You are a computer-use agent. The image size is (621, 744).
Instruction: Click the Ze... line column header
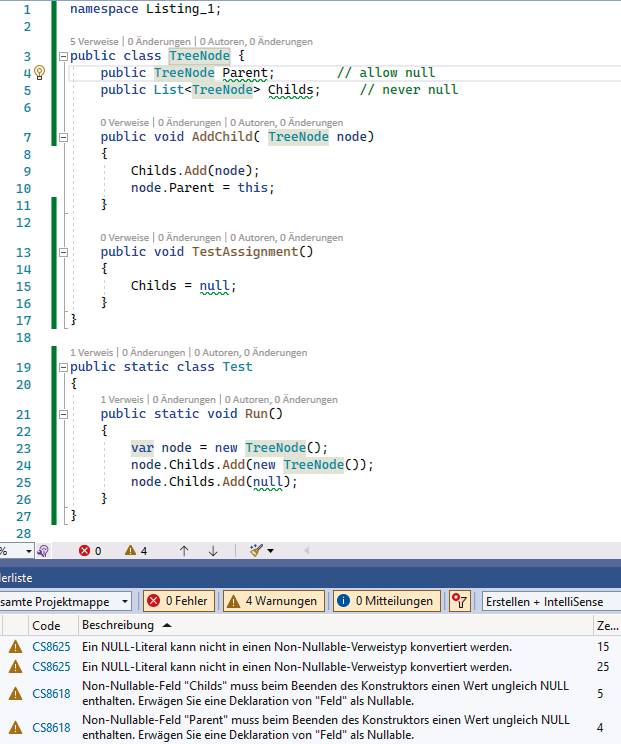(607, 626)
